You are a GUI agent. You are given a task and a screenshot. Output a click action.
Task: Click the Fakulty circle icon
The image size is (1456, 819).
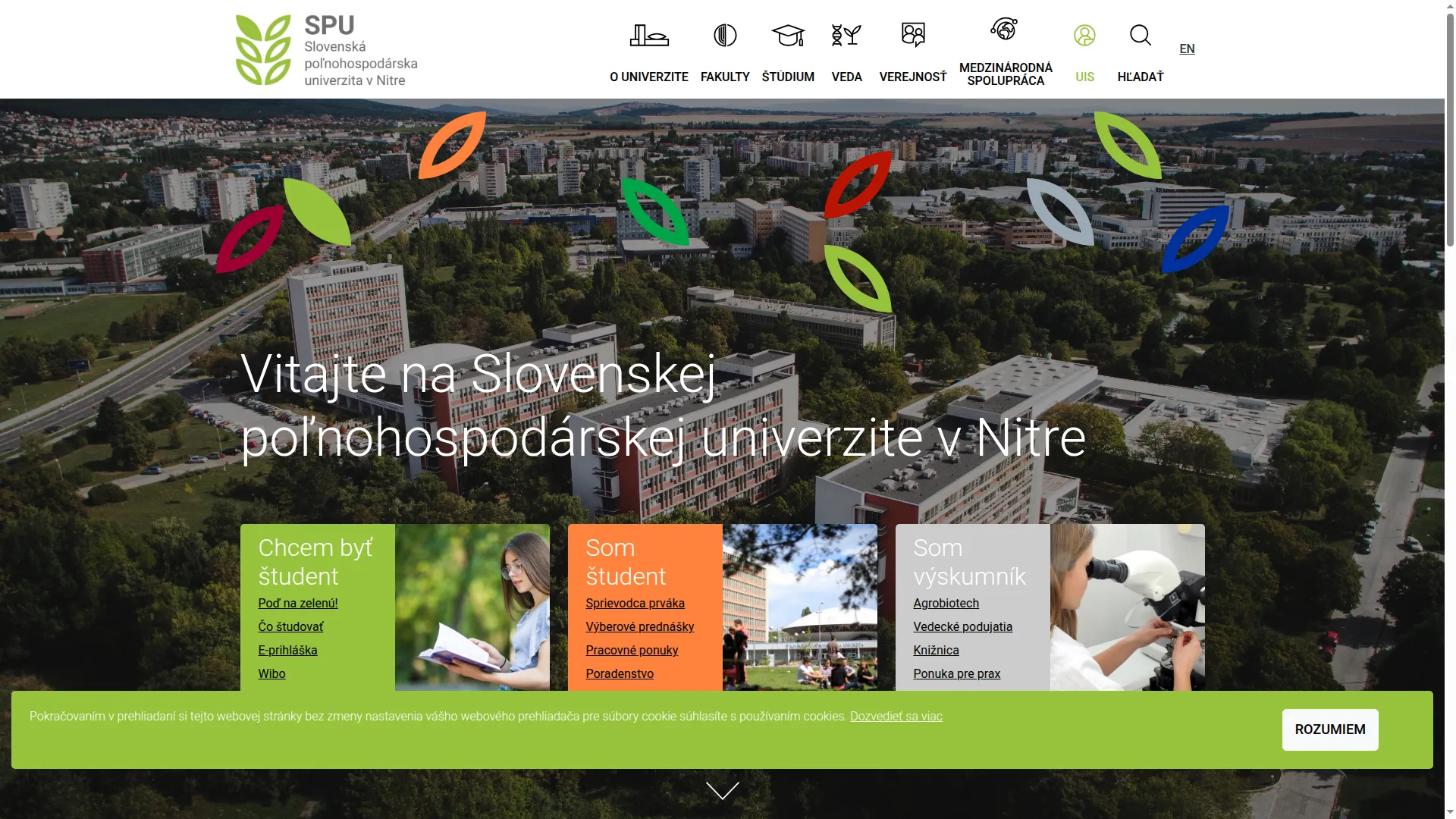click(x=725, y=35)
